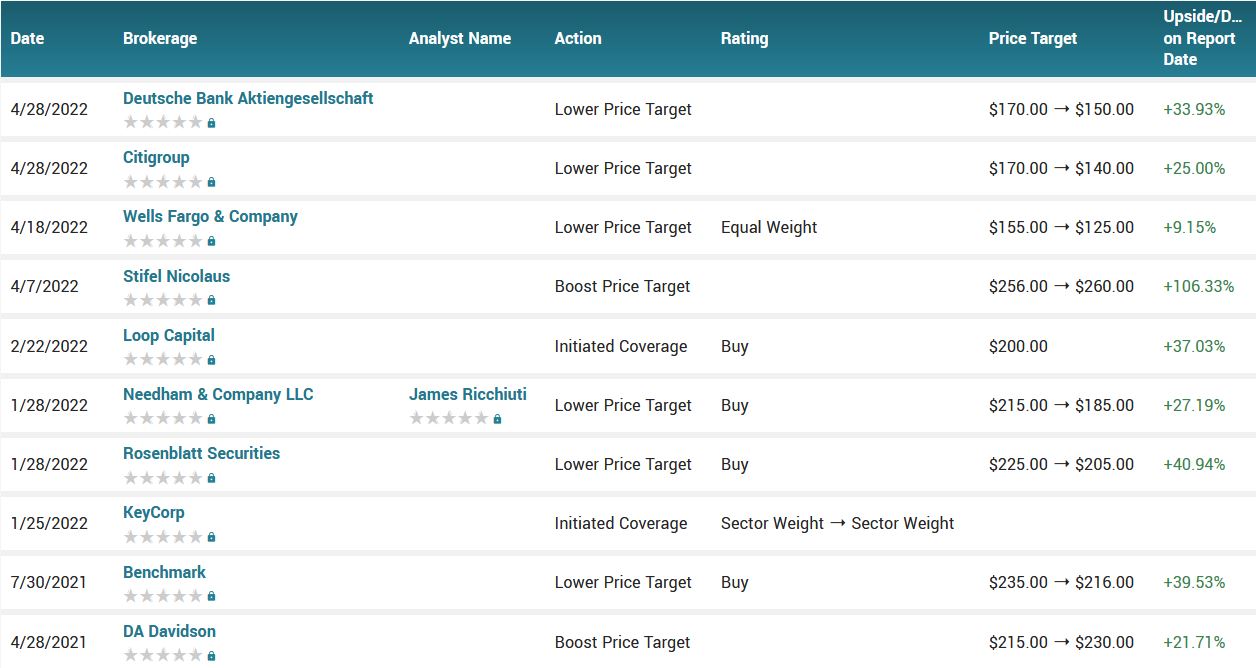Select the +21.71% upside value

pyautogui.click(x=1194, y=642)
